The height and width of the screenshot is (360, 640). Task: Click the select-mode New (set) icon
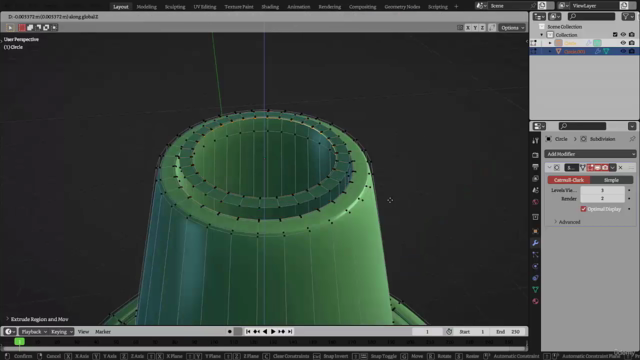[x=22, y=27]
